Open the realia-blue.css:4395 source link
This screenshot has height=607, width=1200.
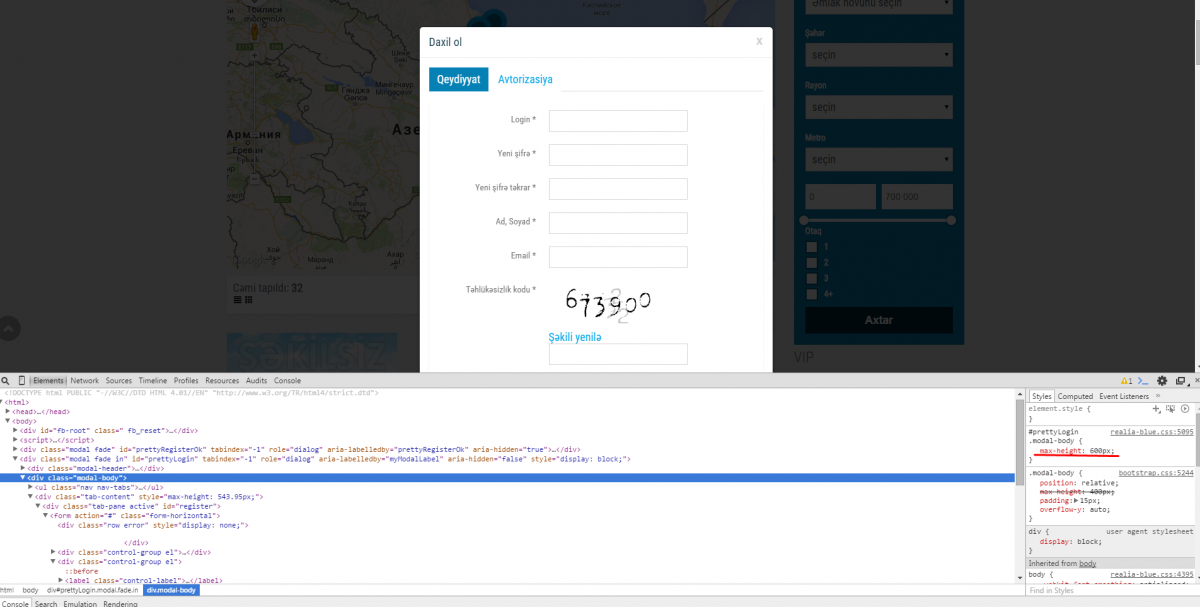pyautogui.click(x=1152, y=575)
